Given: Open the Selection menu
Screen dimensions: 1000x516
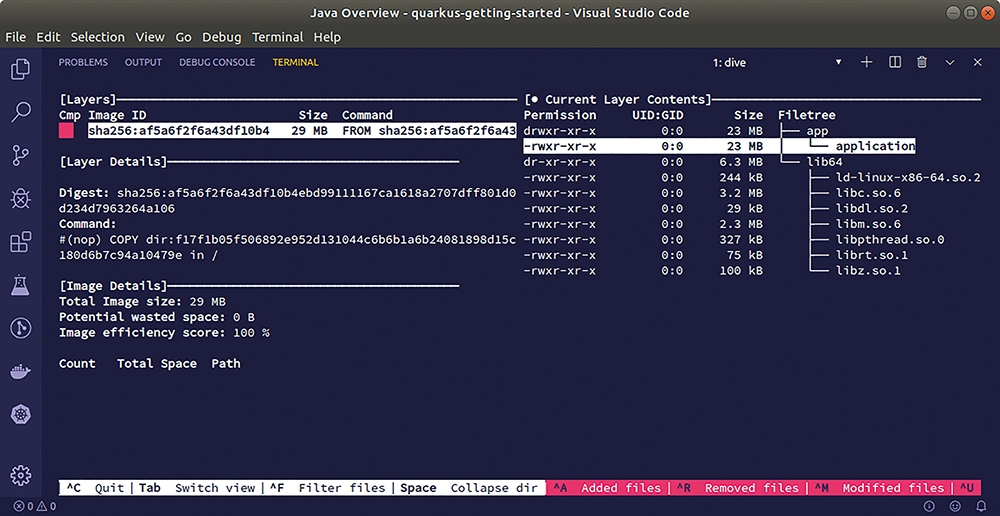Looking at the screenshot, I should [98, 37].
